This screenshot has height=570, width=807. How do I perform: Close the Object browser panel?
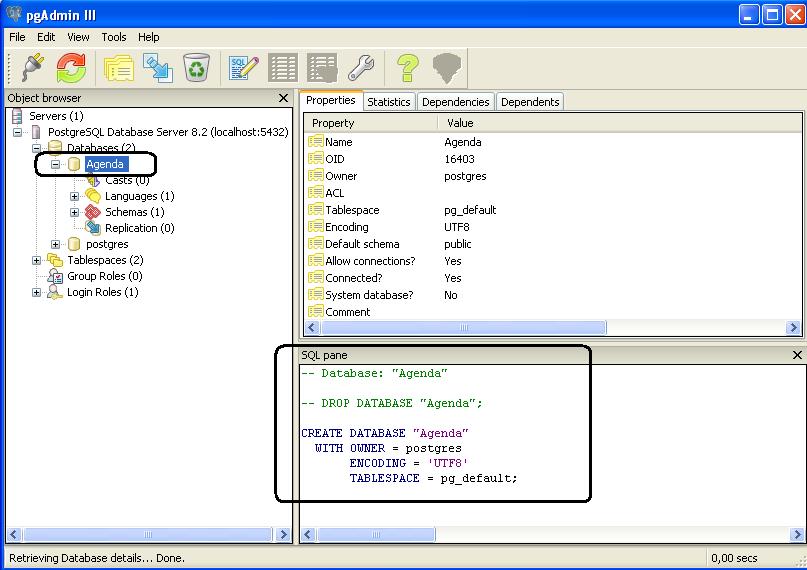(283, 98)
